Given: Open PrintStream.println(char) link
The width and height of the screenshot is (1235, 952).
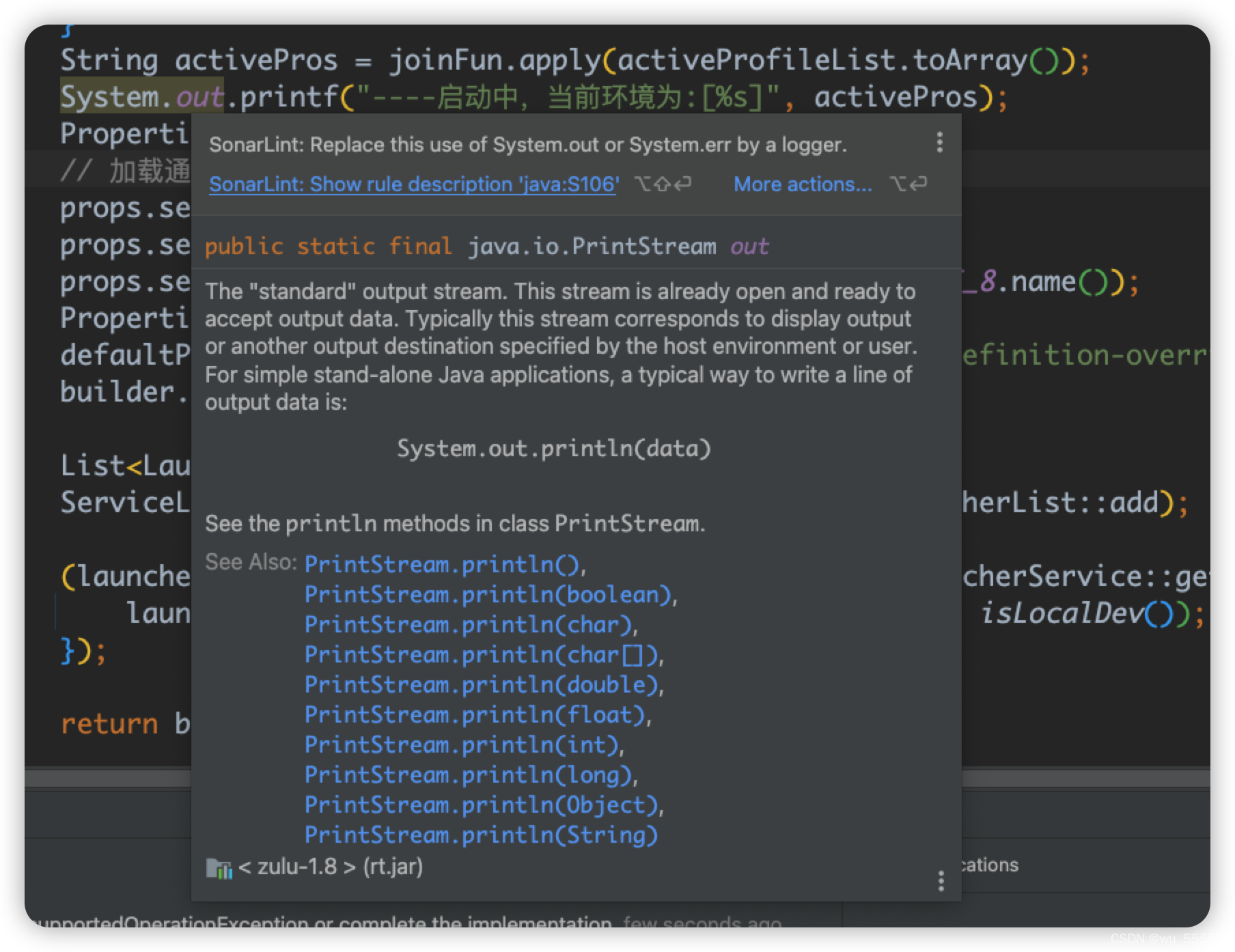Looking at the screenshot, I should [468, 625].
